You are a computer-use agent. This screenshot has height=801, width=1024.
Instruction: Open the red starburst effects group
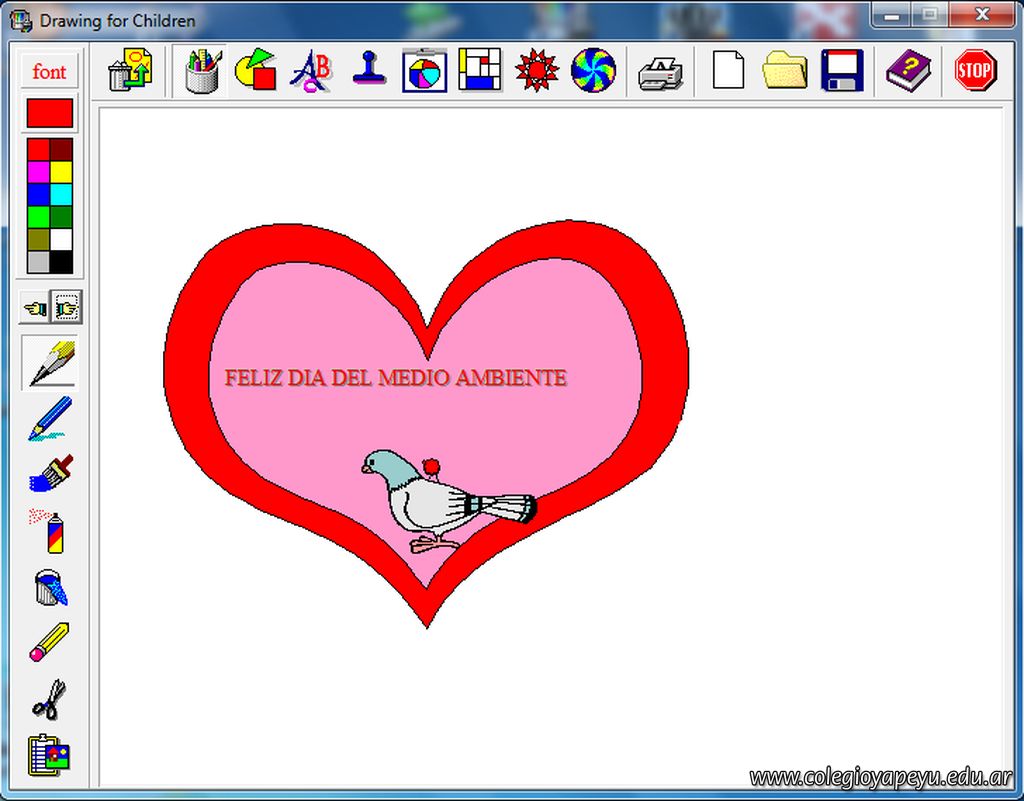click(537, 71)
